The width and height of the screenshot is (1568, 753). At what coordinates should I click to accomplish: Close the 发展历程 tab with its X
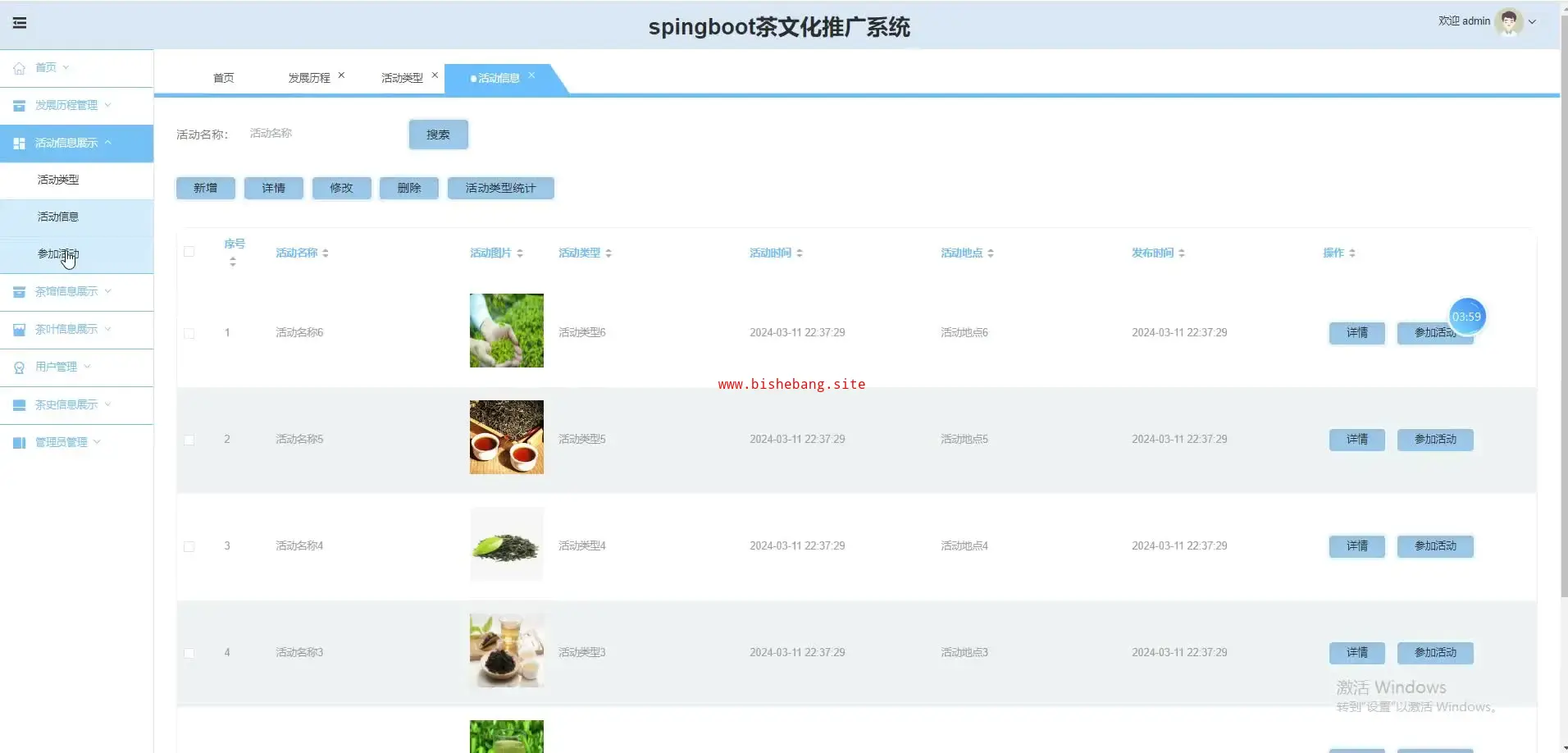click(x=341, y=75)
